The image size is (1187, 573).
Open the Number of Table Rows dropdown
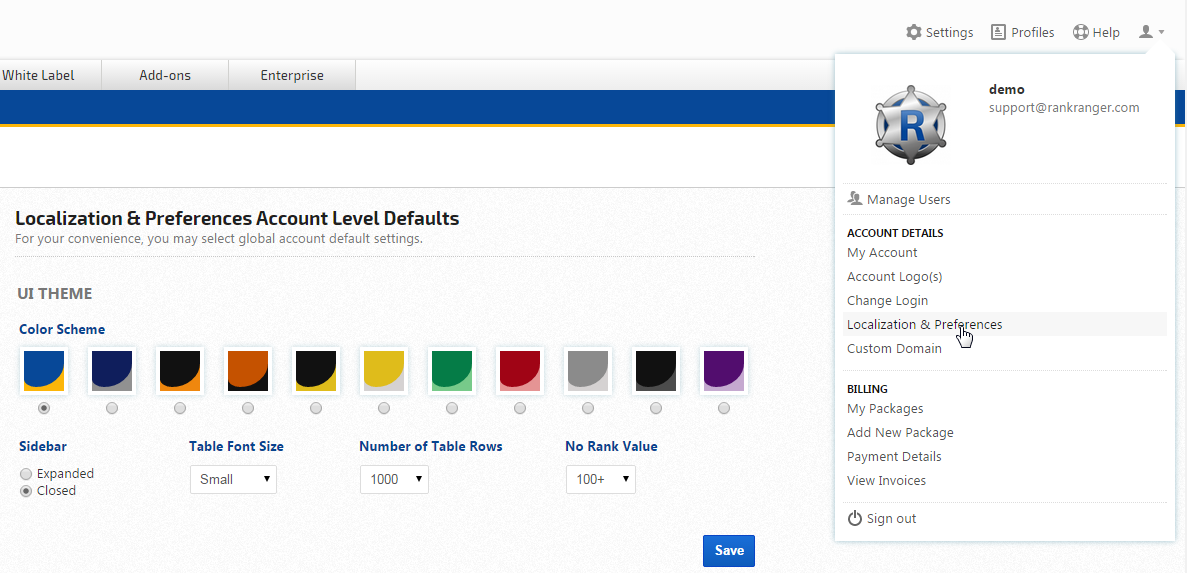tap(394, 479)
